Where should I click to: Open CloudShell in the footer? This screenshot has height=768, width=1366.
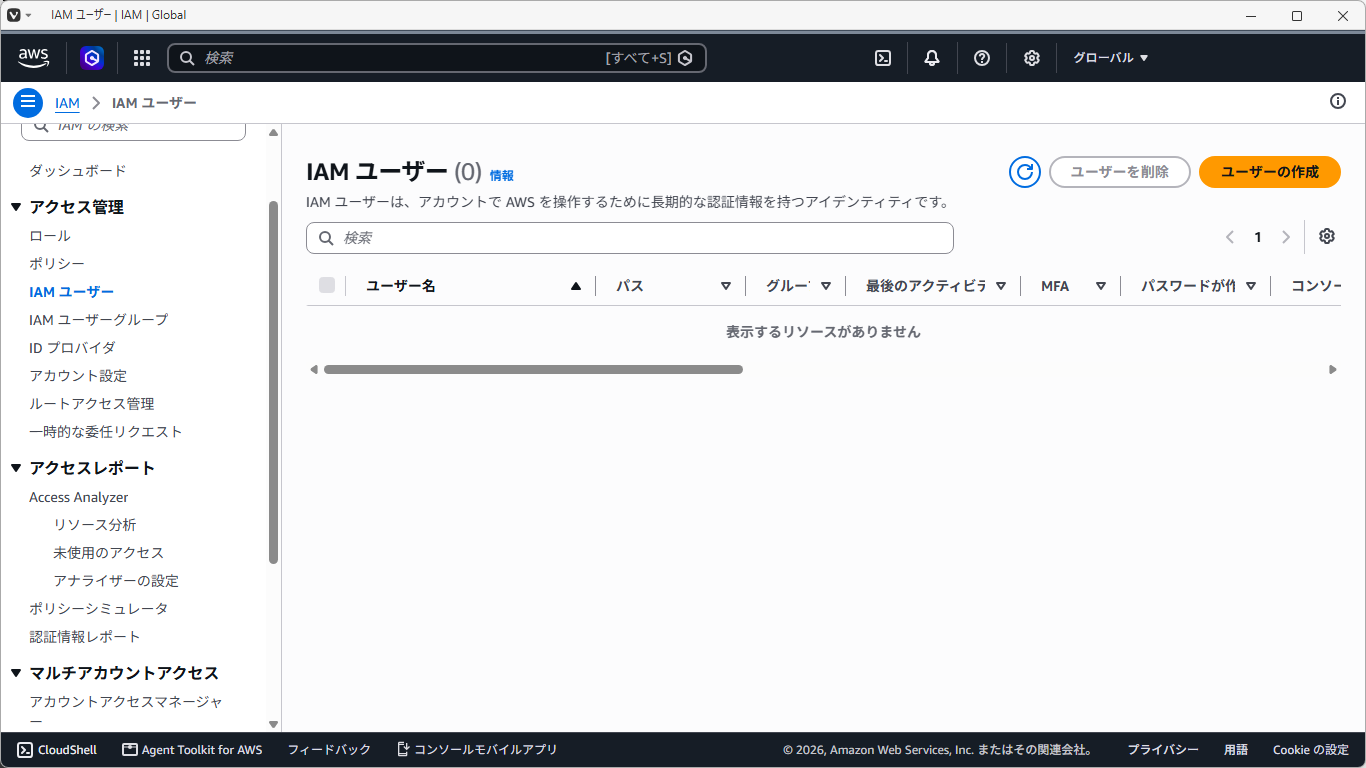coord(57,750)
